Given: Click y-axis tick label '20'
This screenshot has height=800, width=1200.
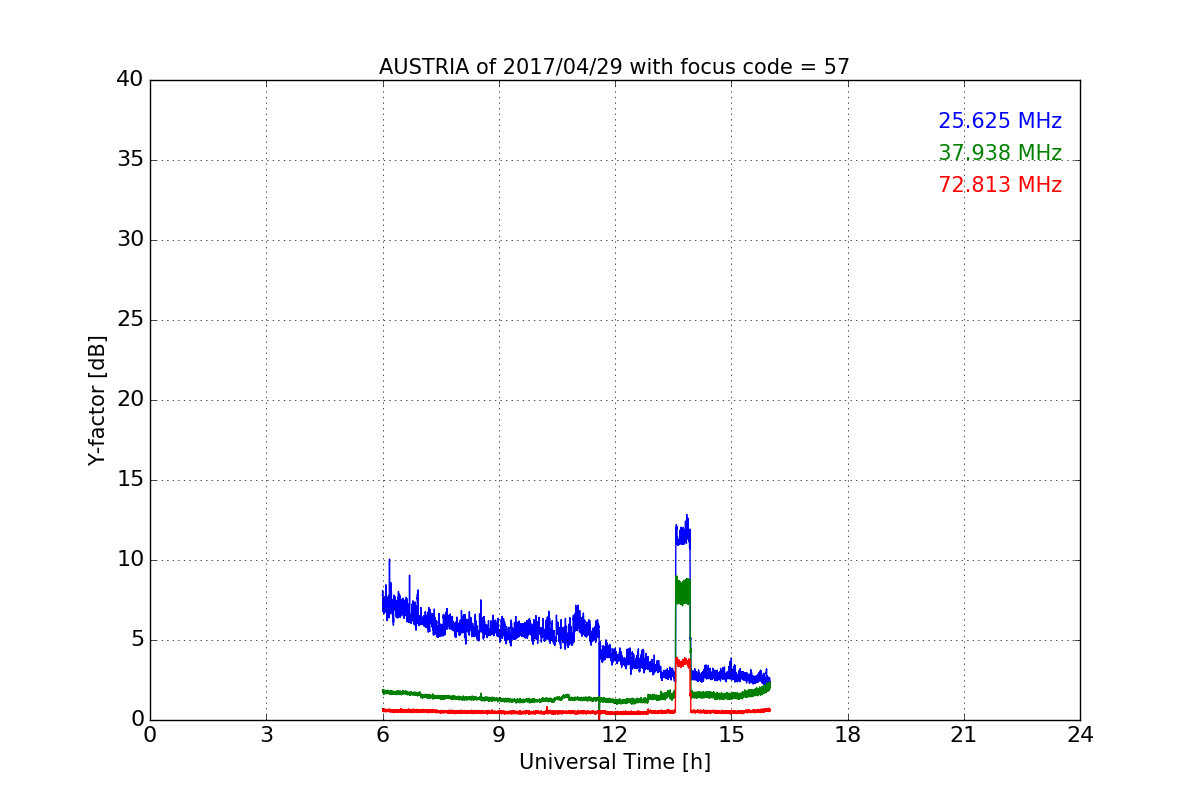Looking at the screenshot, I should point(130,400).
